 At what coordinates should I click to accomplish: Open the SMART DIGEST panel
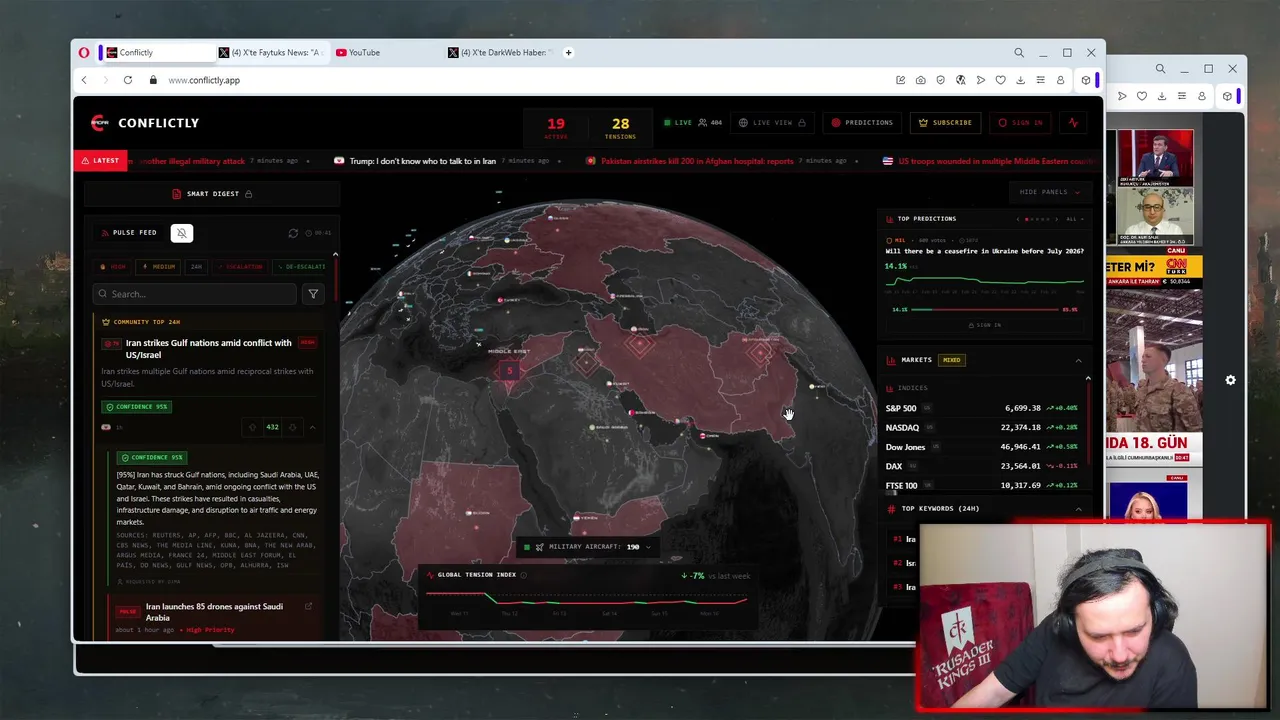click(x=212, y=194)
